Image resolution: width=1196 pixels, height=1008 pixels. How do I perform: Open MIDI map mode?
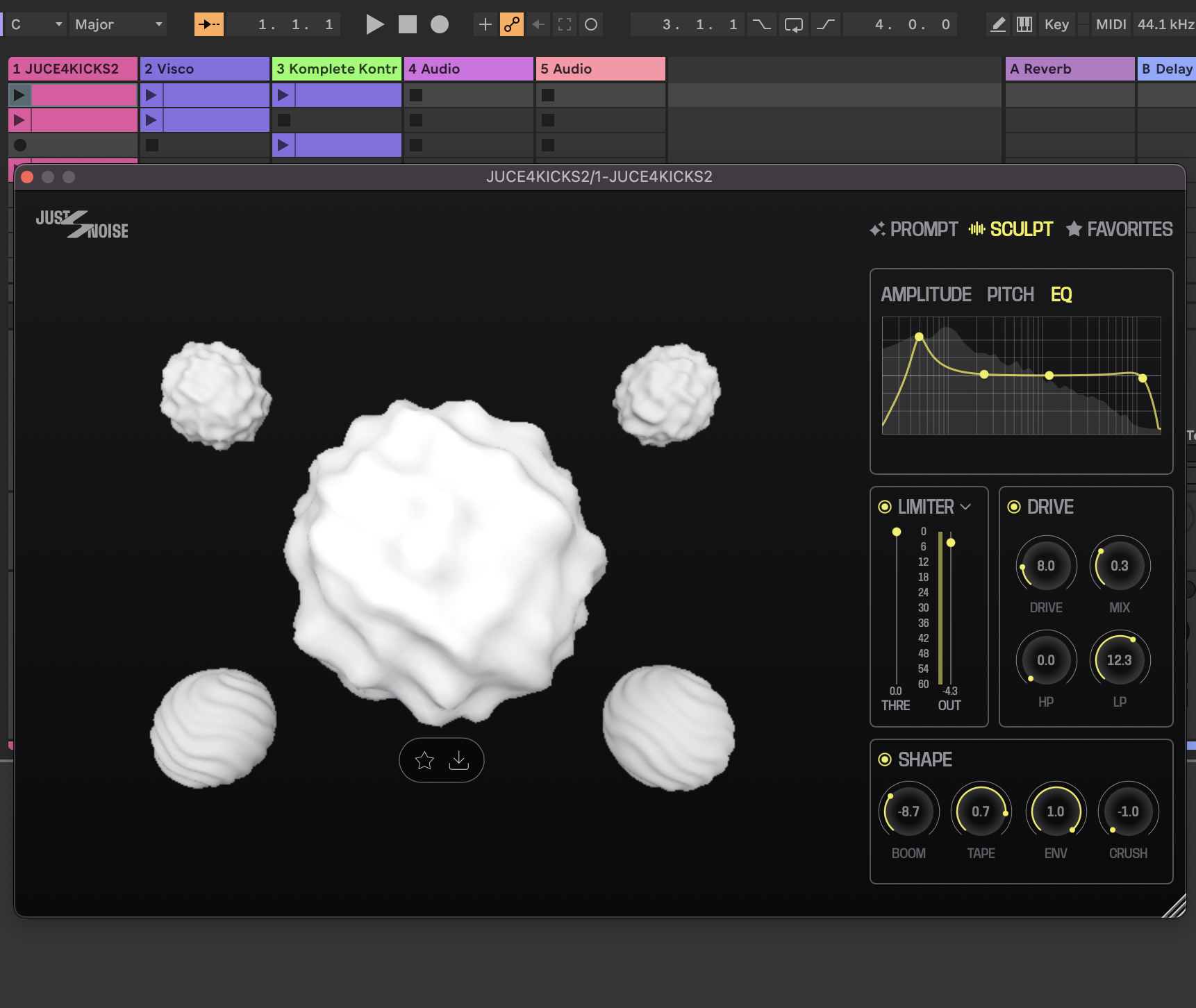click(1111, 25)
